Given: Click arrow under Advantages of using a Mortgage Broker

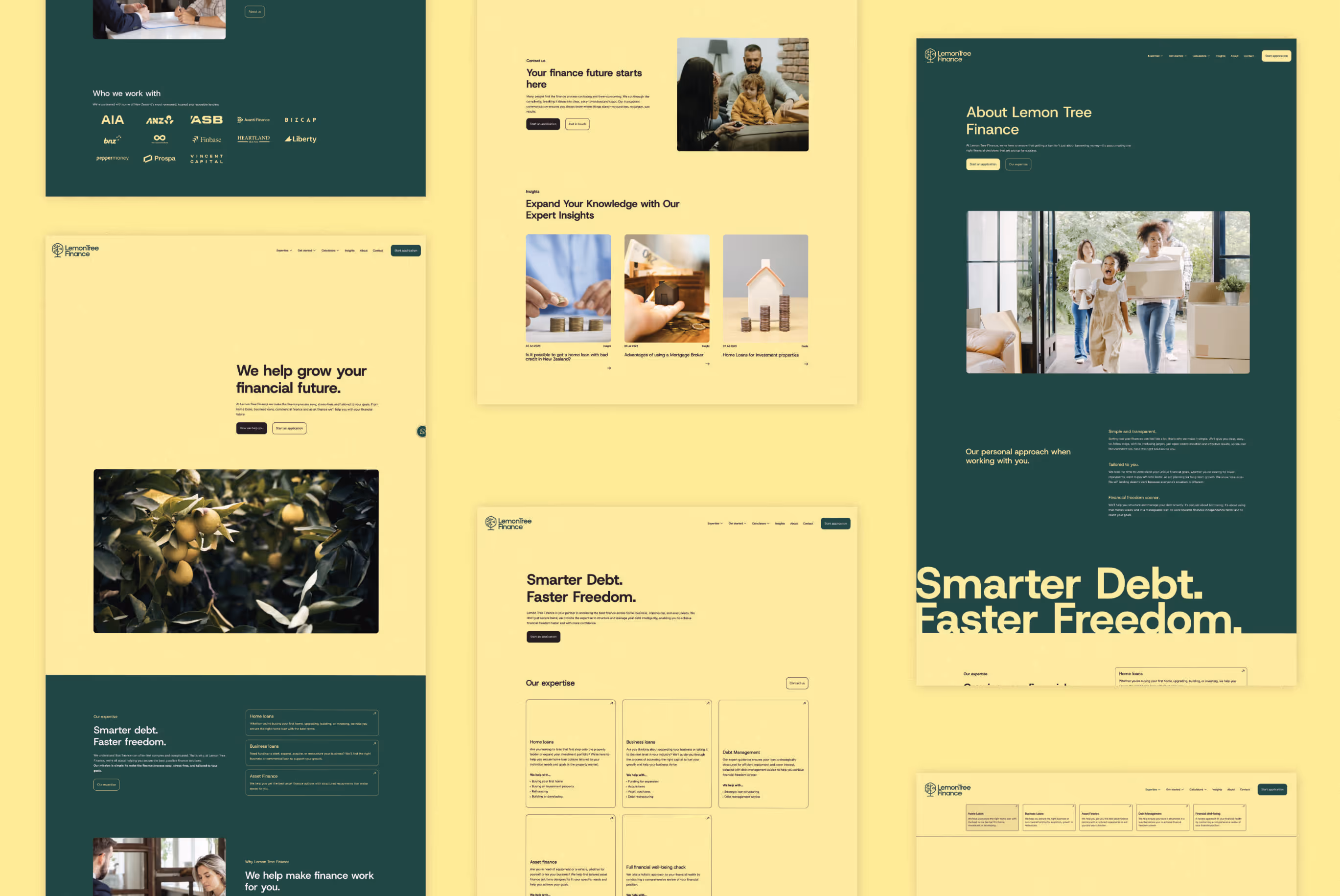Looking at the screenshot, I should (707, 364).
